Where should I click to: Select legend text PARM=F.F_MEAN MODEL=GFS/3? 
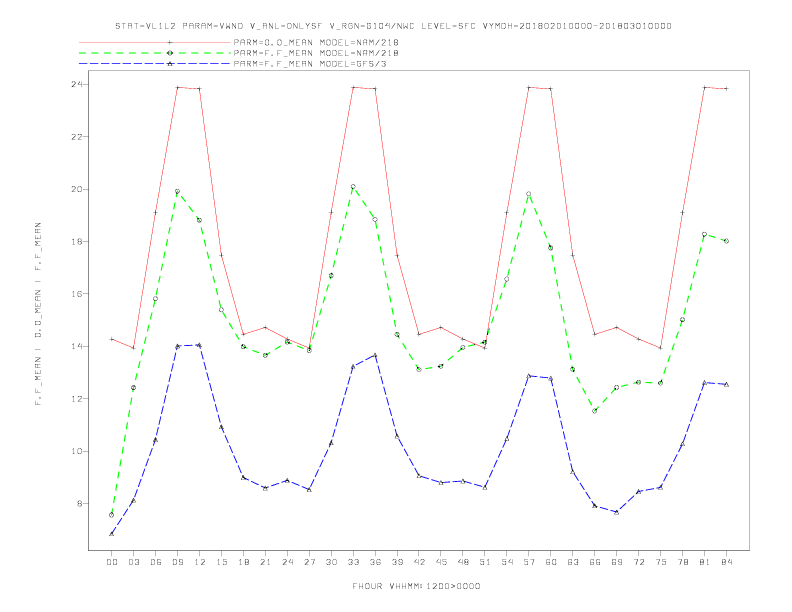[310, 64]
